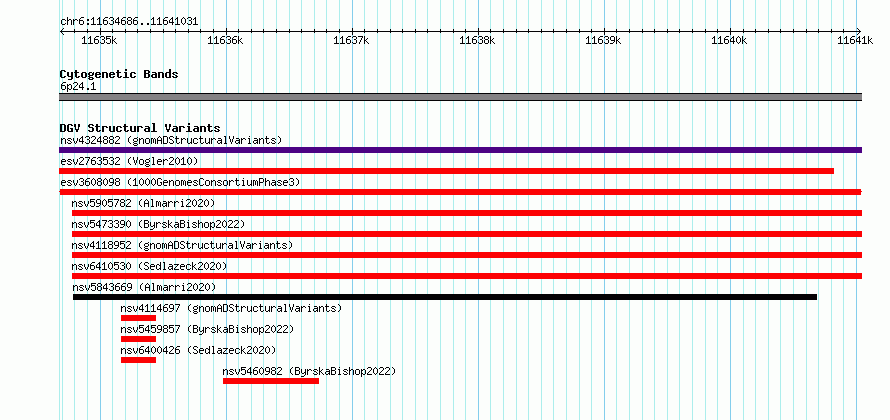The image size is (890, 420).
Task: Click the 11639k ruler tick label
Action: coord(603,41)
